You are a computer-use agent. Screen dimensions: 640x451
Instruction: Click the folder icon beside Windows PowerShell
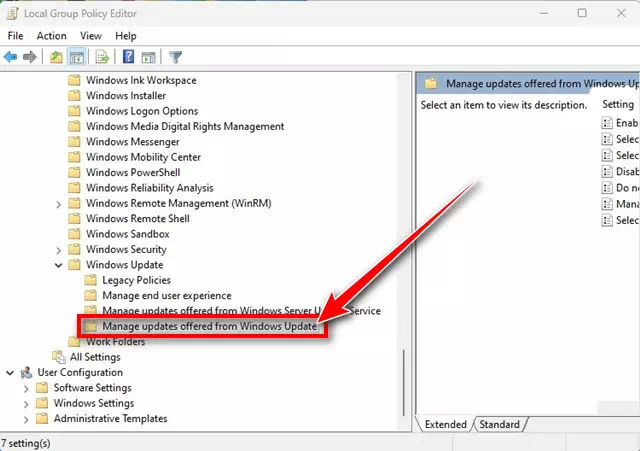74,172
